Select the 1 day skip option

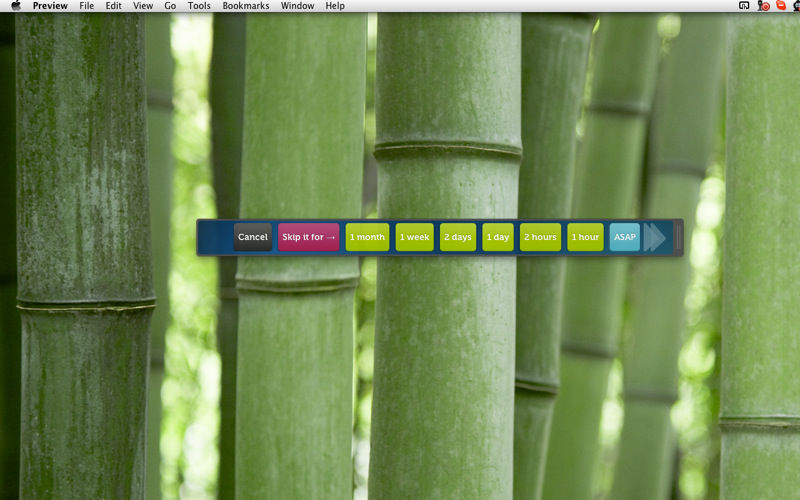pos(498,237)
